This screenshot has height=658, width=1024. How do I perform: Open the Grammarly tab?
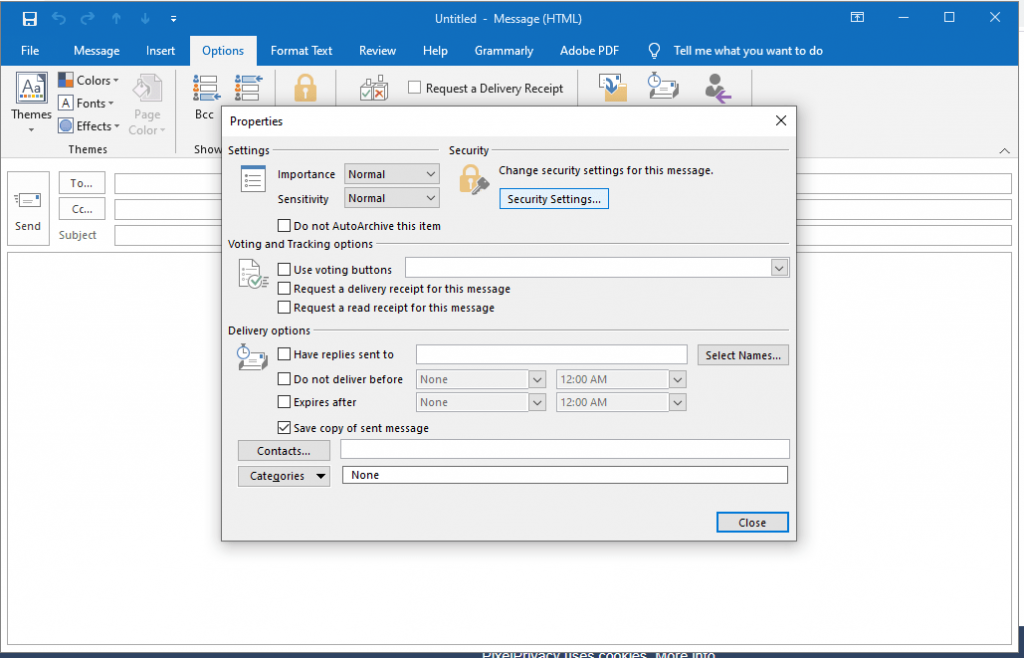504,50
